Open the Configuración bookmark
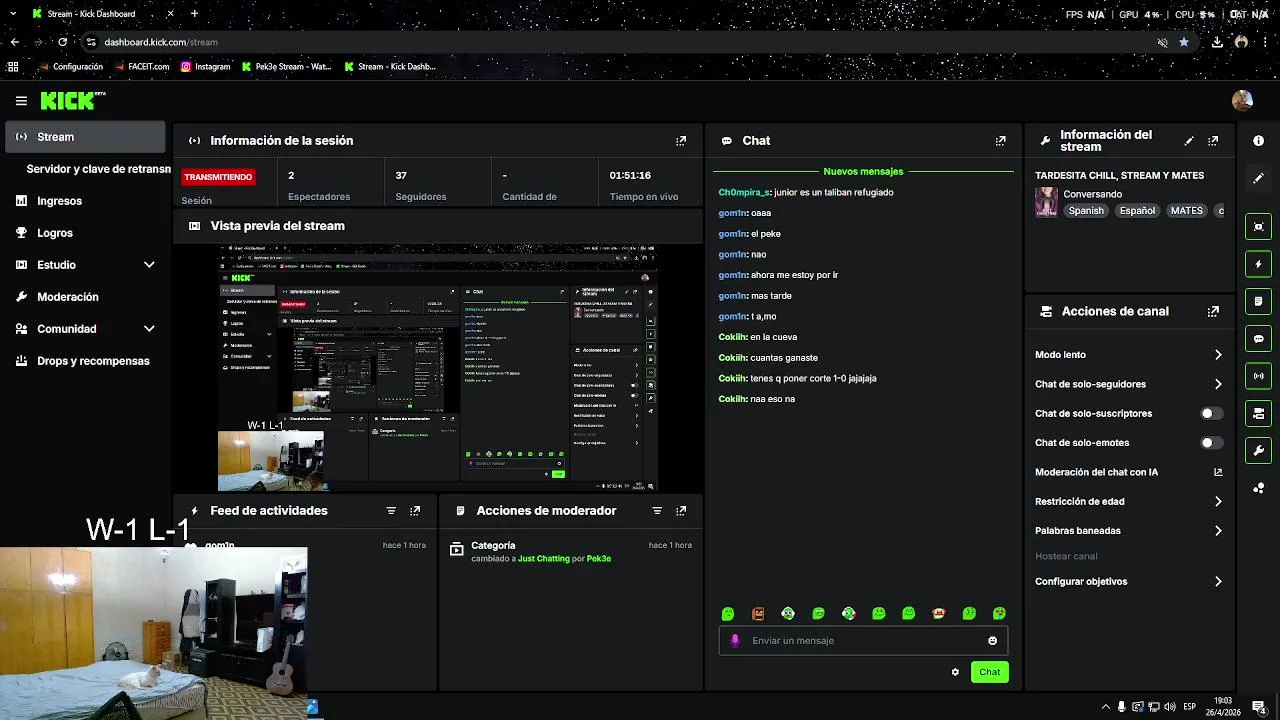1280x720 pixels. (71, 67)
